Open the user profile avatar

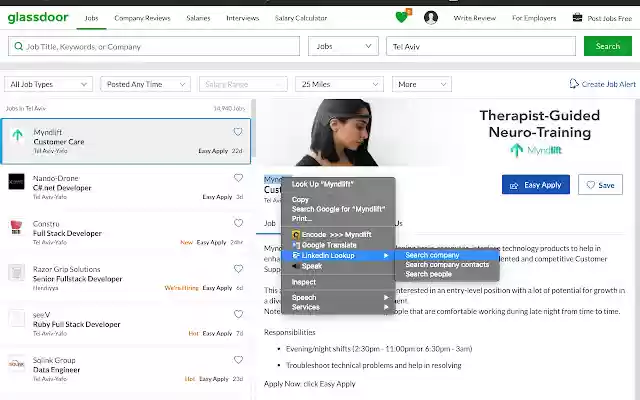431,18
